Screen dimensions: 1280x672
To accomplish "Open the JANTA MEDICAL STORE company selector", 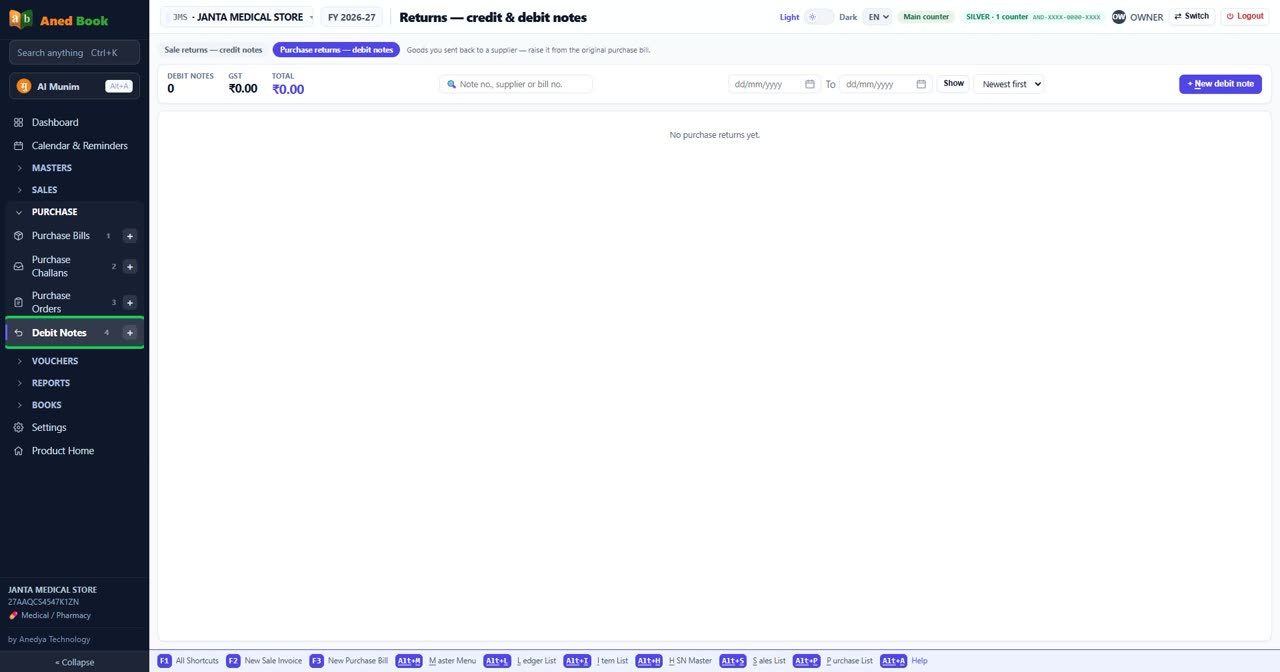I will pyautogui.click(x=238, y=17).
